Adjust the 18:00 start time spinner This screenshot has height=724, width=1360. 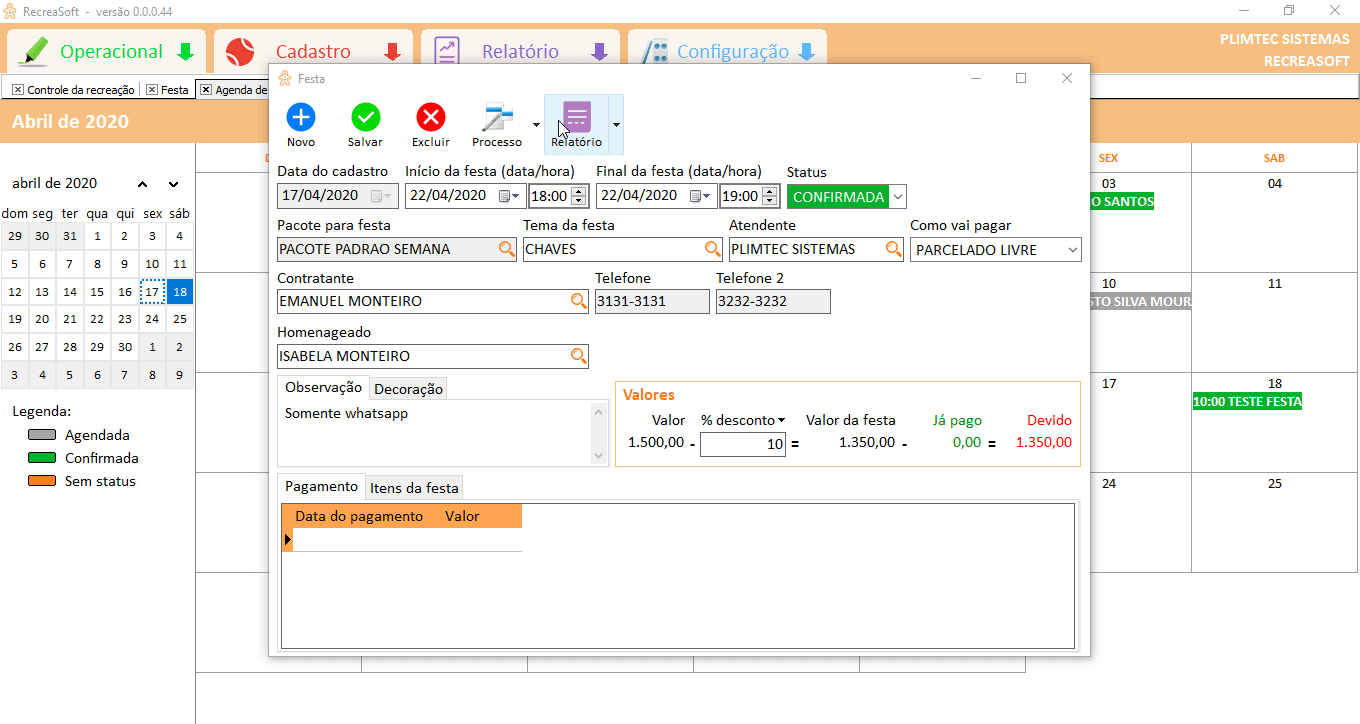(578, 196)
